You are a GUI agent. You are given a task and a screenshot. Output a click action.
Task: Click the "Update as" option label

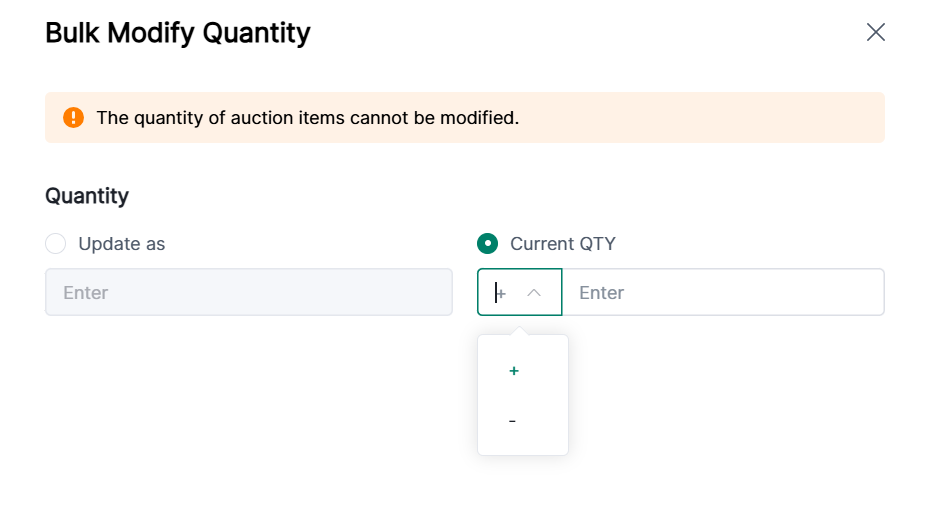pyautogui.click(x=122, y=244)
